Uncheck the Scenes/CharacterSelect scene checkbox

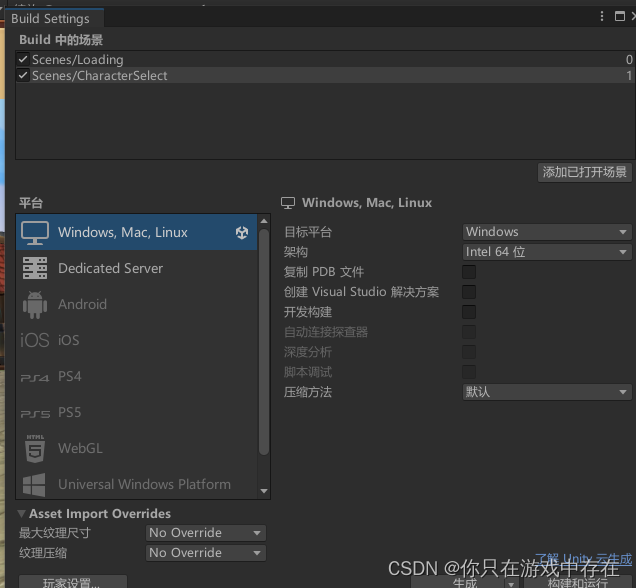click(x=23, y=76)
